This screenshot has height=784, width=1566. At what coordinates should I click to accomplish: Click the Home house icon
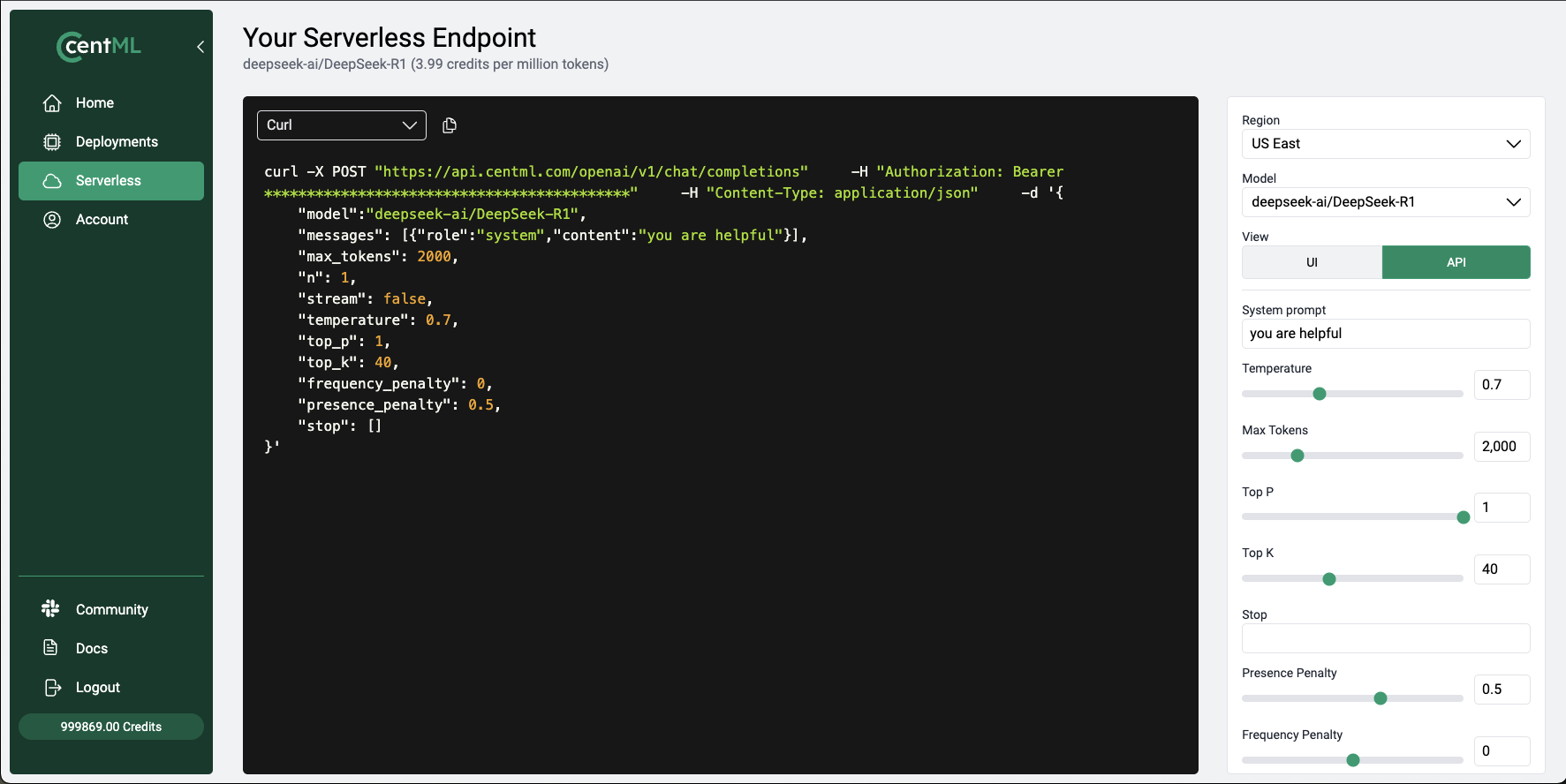(52, 103)
